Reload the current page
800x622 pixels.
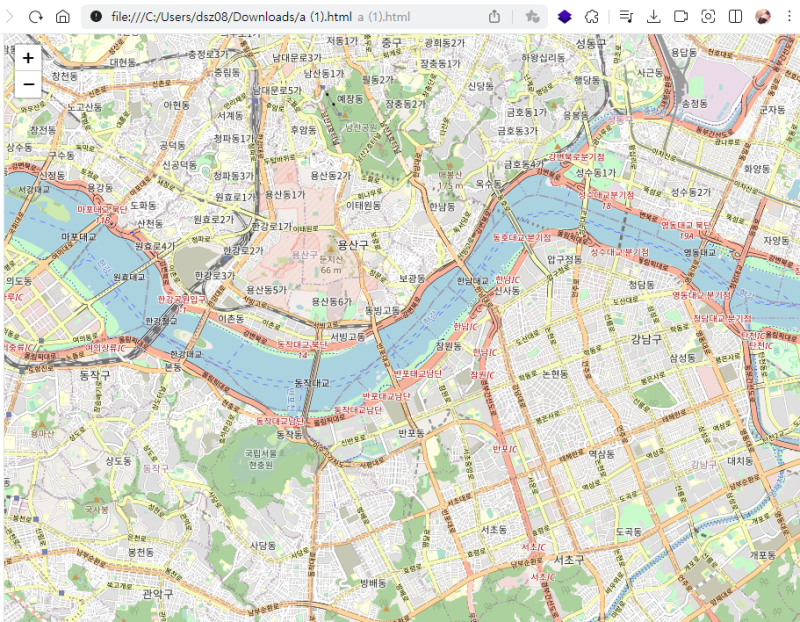point(36,17)
